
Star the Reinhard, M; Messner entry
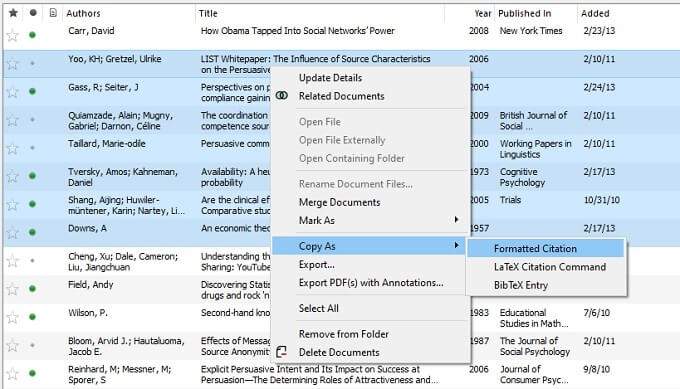pyautogui.click(x=13, y=373)
